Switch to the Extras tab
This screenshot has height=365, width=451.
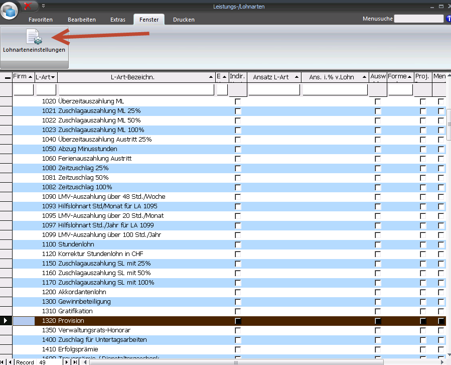(x=118, y=20)
